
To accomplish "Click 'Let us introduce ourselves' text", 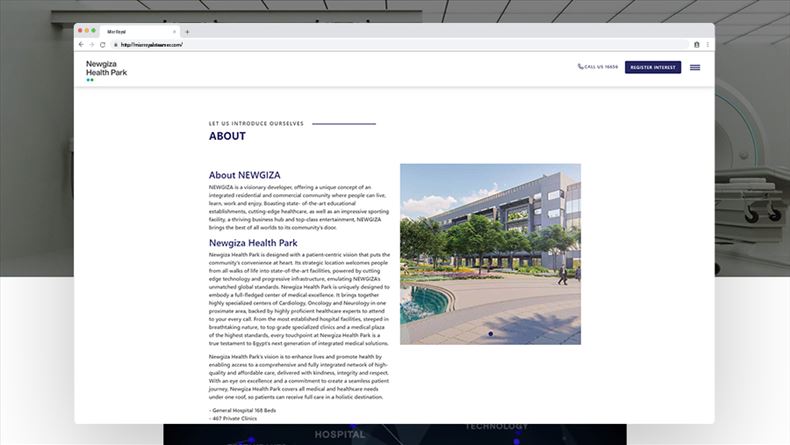I will [x=256, y=123].
